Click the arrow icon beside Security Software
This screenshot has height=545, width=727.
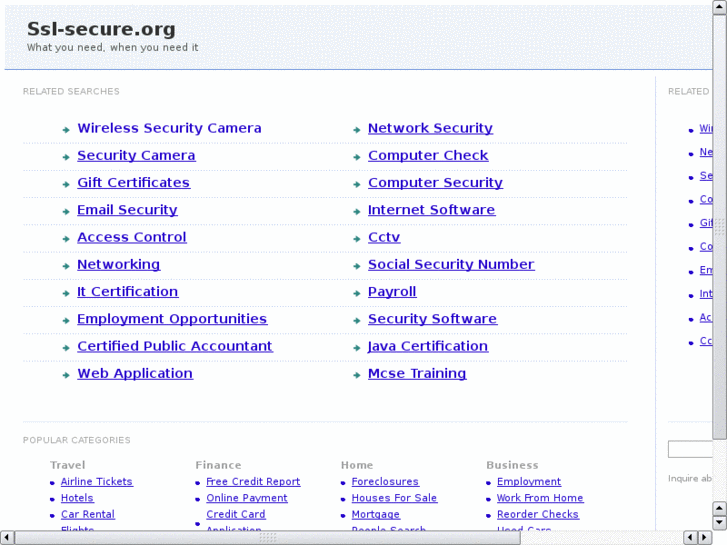click(357, 321)
